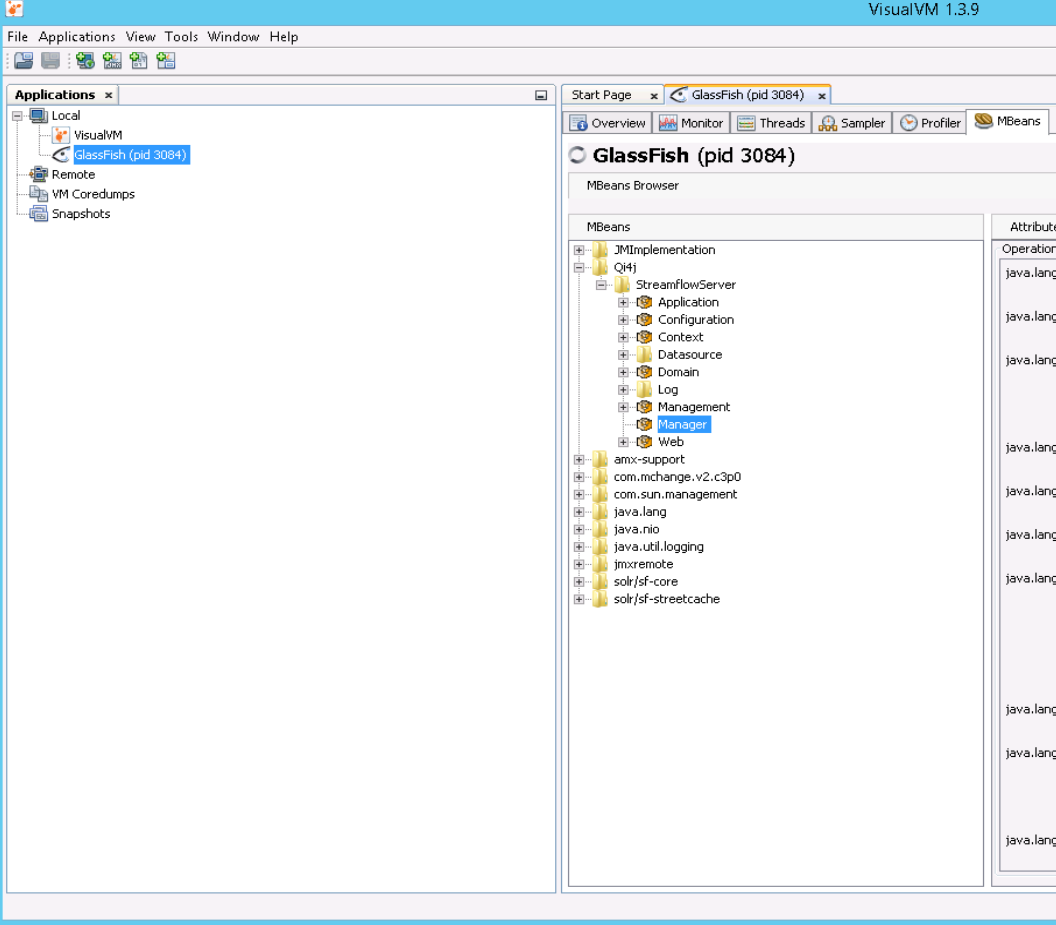Viewport: 1056px width, 925px height.
Task: Open the File menu
Action: [x=18, y=37]
